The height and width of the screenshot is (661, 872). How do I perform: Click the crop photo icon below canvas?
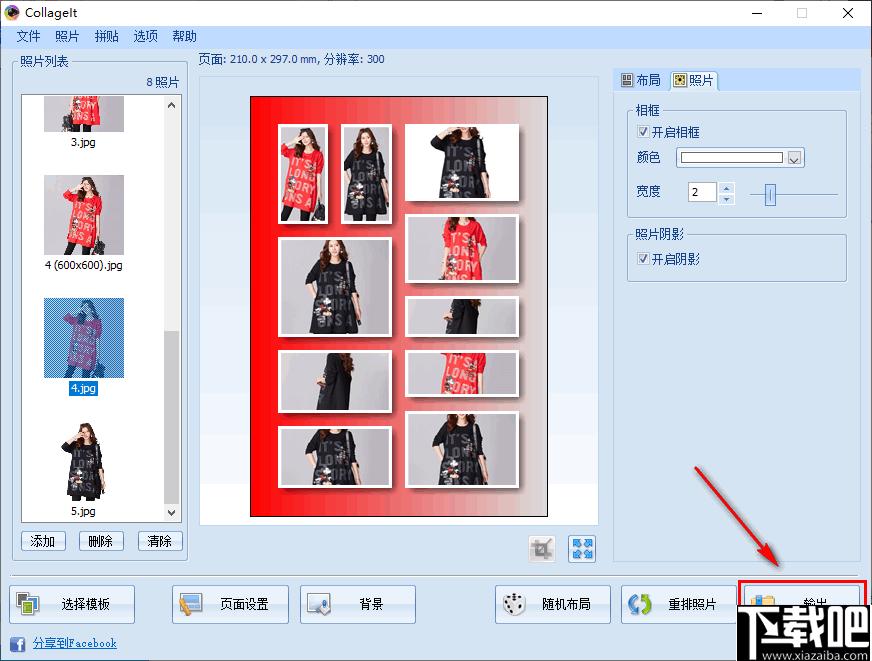coord(542,549)
